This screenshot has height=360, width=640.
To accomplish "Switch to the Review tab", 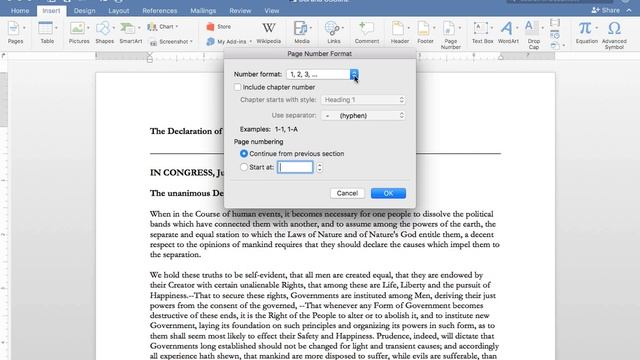I will point(240,11).
